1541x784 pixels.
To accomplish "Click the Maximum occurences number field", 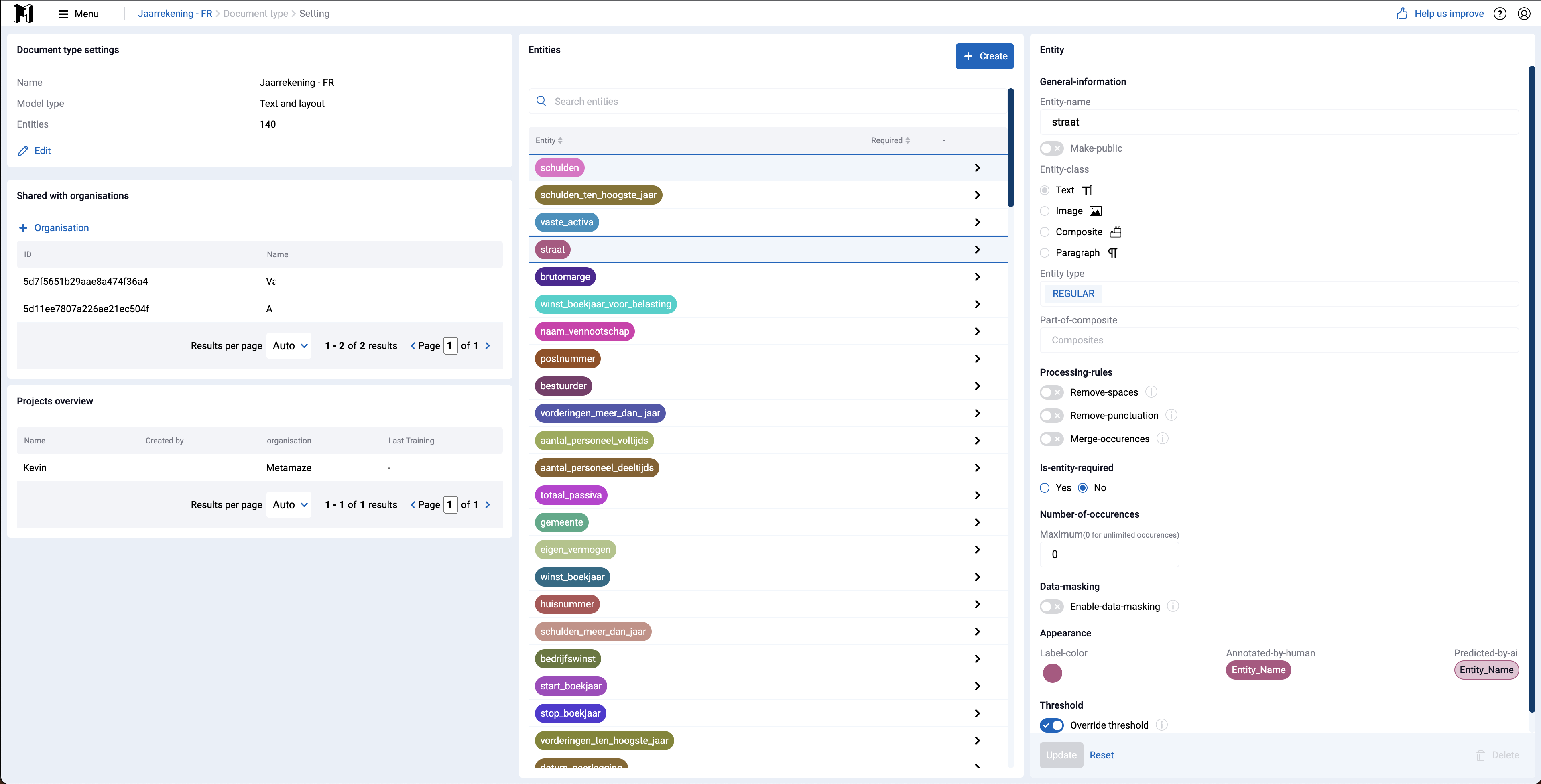I will click(1109, 554).
